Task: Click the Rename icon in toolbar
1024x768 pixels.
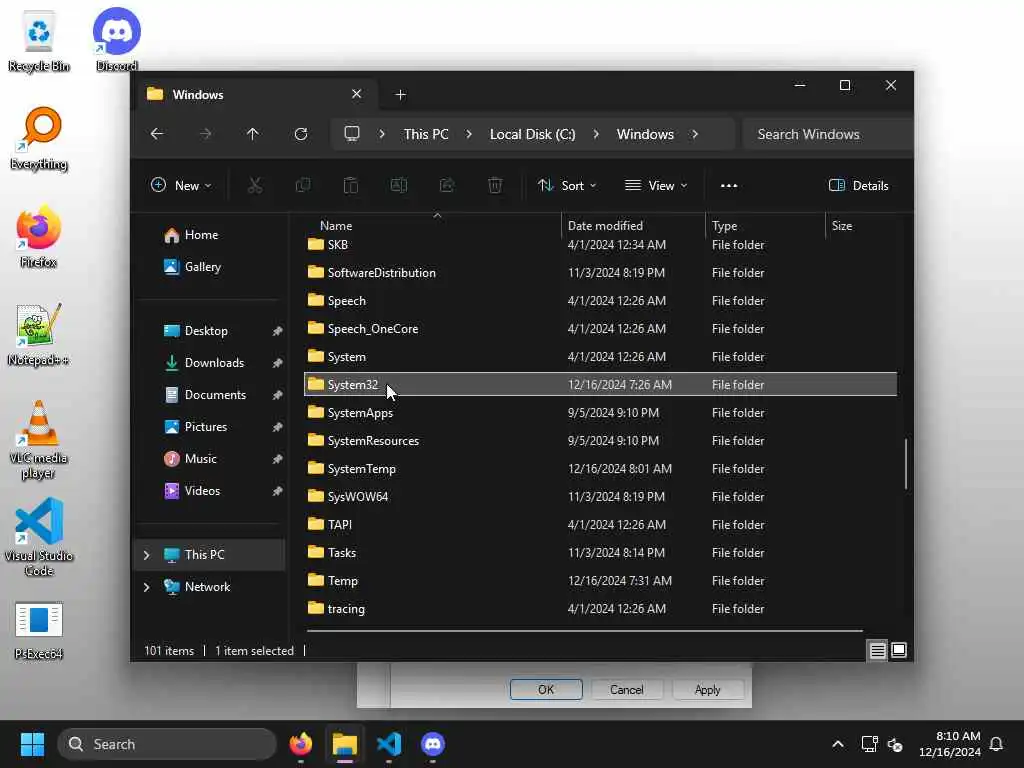Action: tap(399, 185)
